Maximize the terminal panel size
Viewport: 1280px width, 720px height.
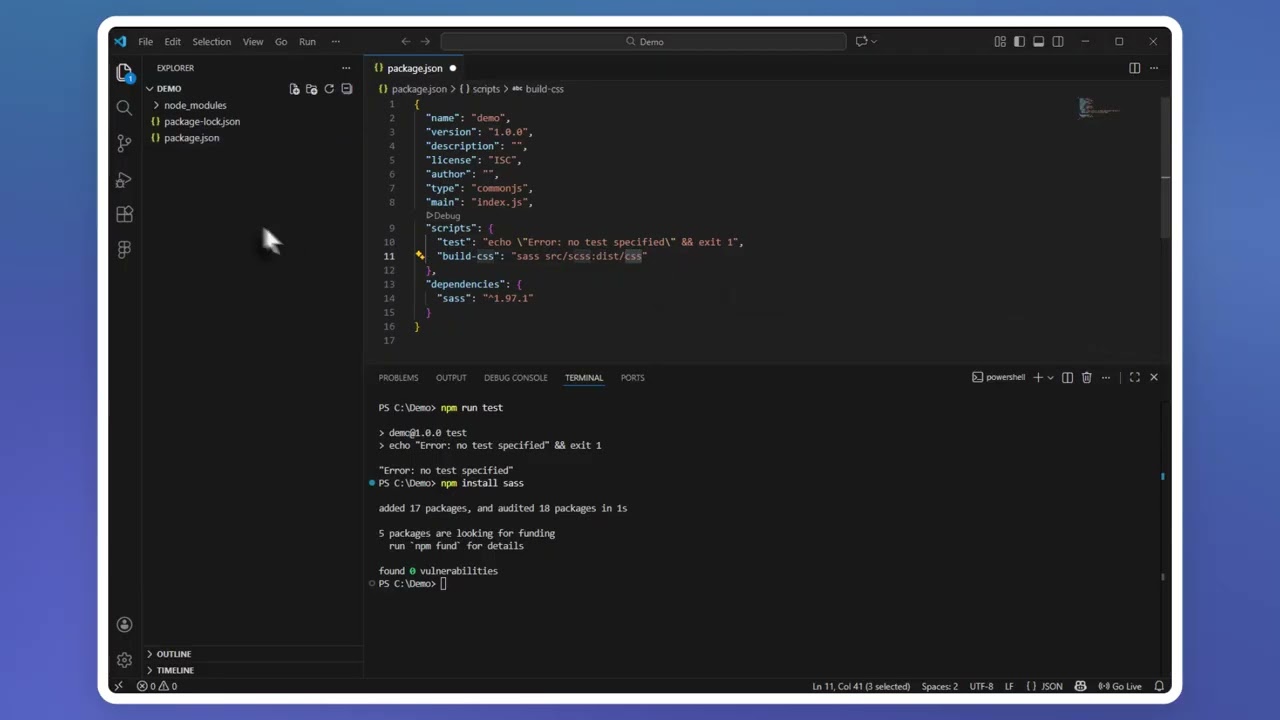point(1134,377)
